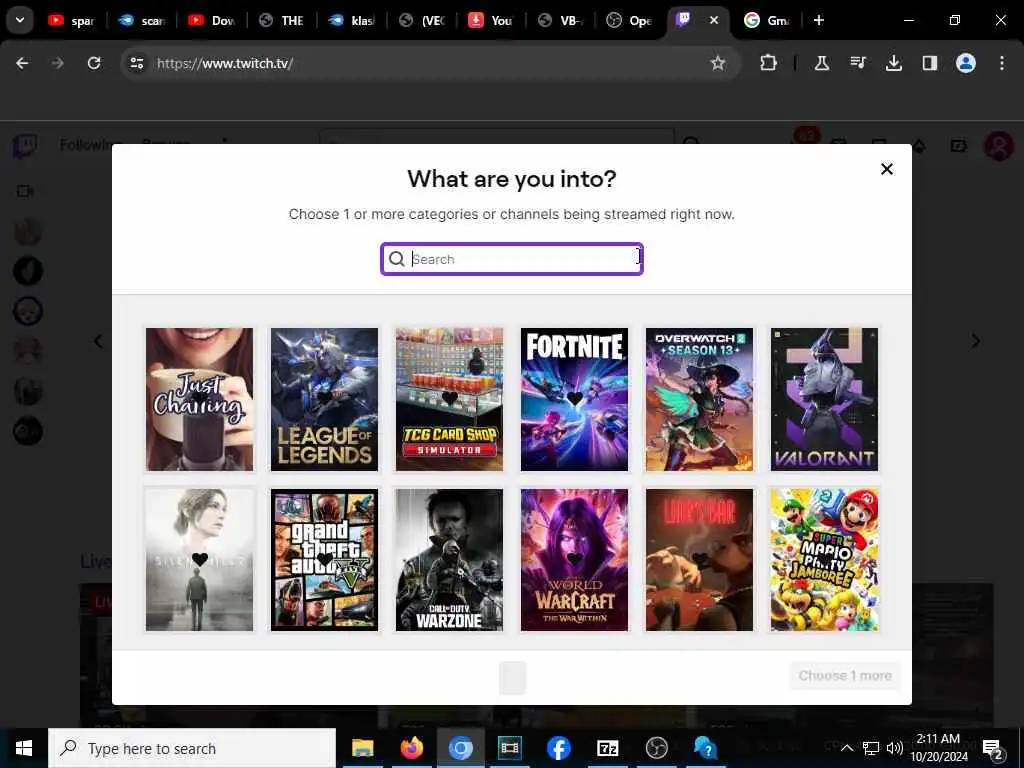The height and width of the screenshot is (768, 1024).
Task: Pick the TCG Card Shop Simulator card
Action: (449, 399)
